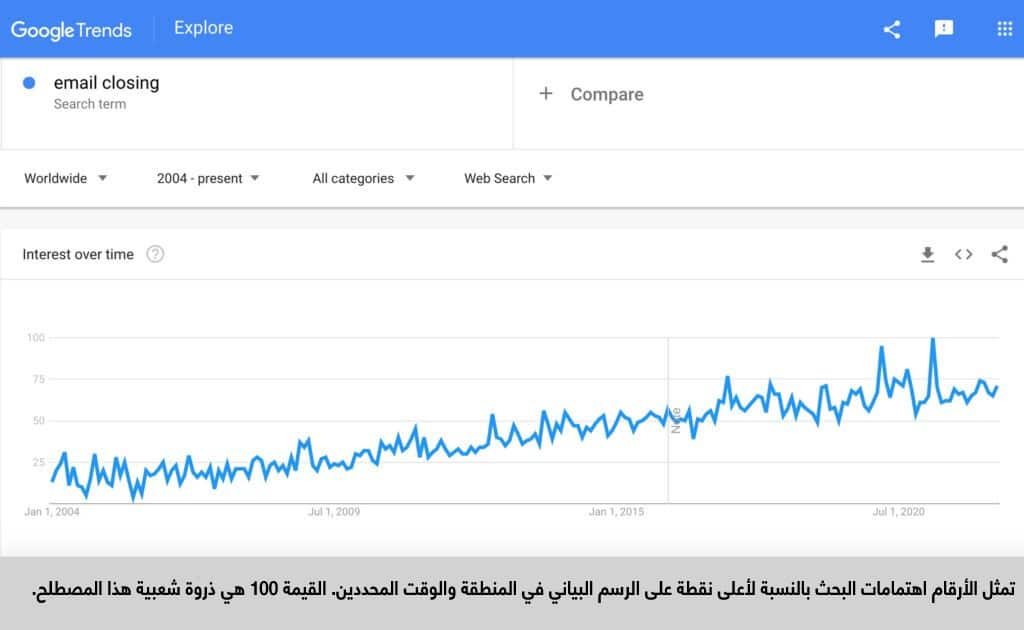The height and width of the screenshot is (630, 1024).
Task: Download the Interest over time CSV
Action: (x=928, y=255)
